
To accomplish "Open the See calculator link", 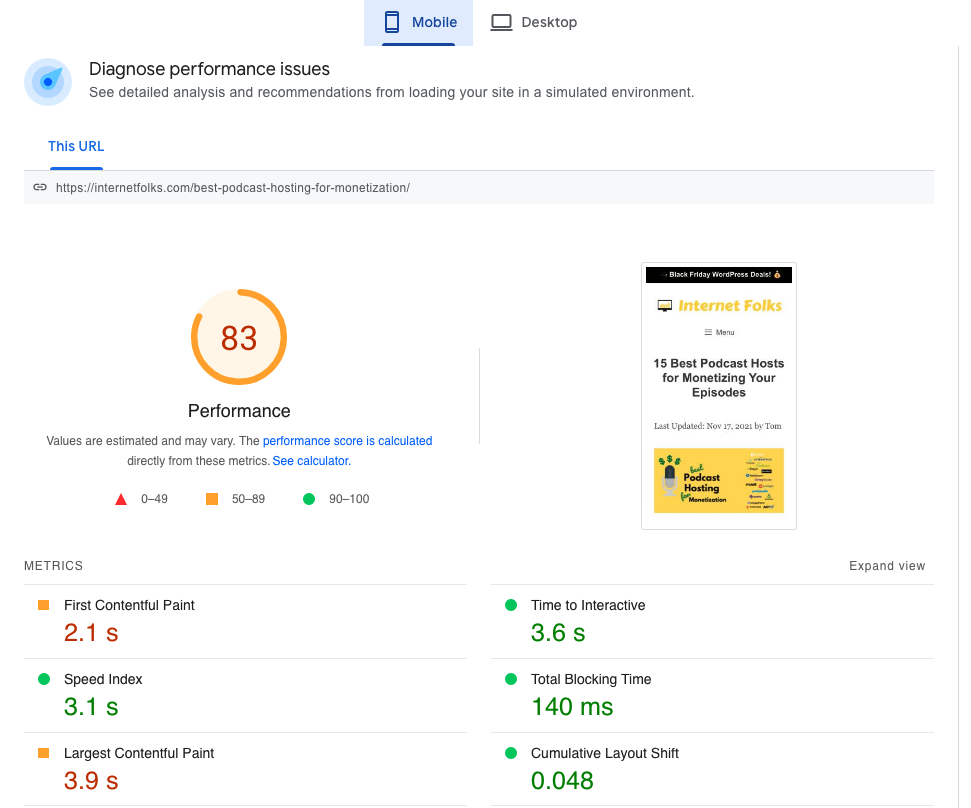I will coord(311,461).
